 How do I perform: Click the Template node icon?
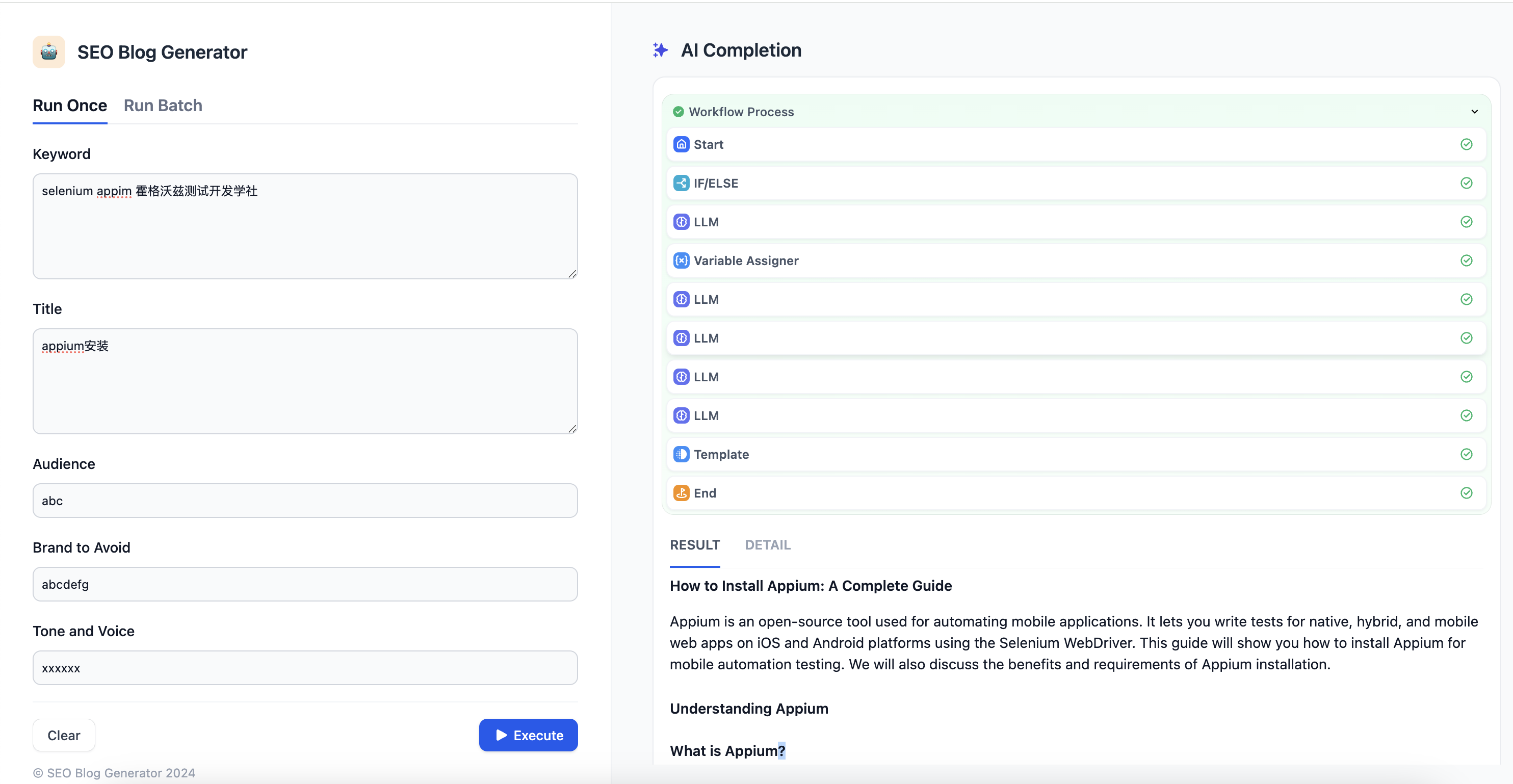point(681,455)
